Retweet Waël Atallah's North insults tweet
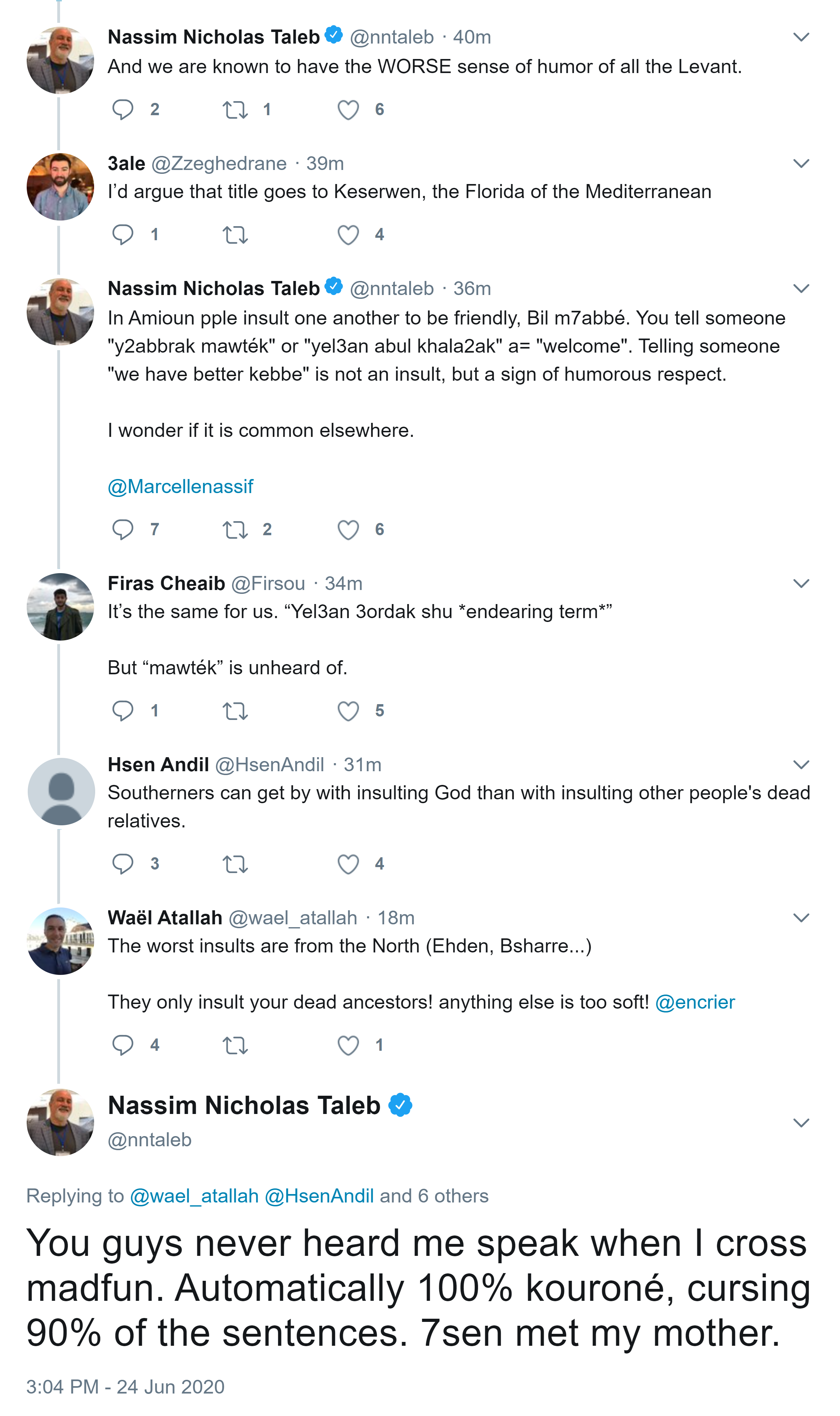The width and height of the screenshot is (840, 1416). [235, 1045]
